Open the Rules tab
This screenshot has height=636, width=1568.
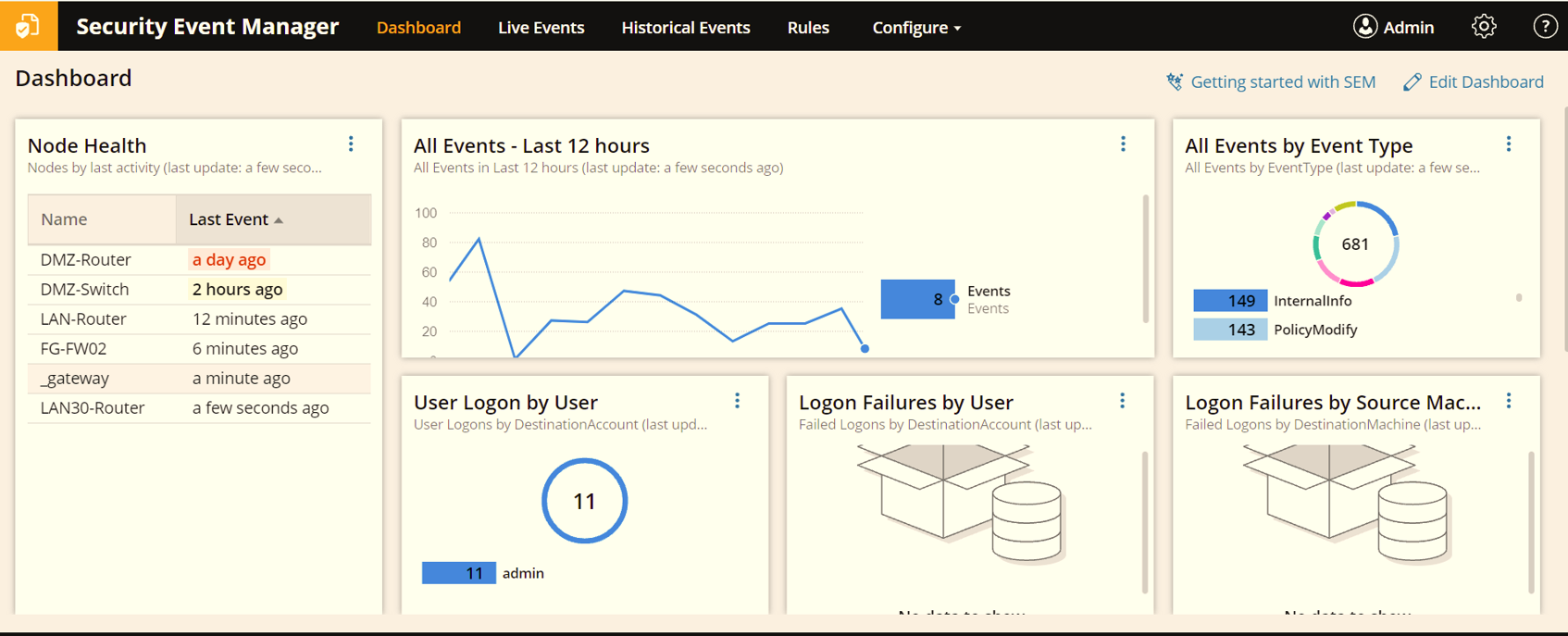(808, 28)
